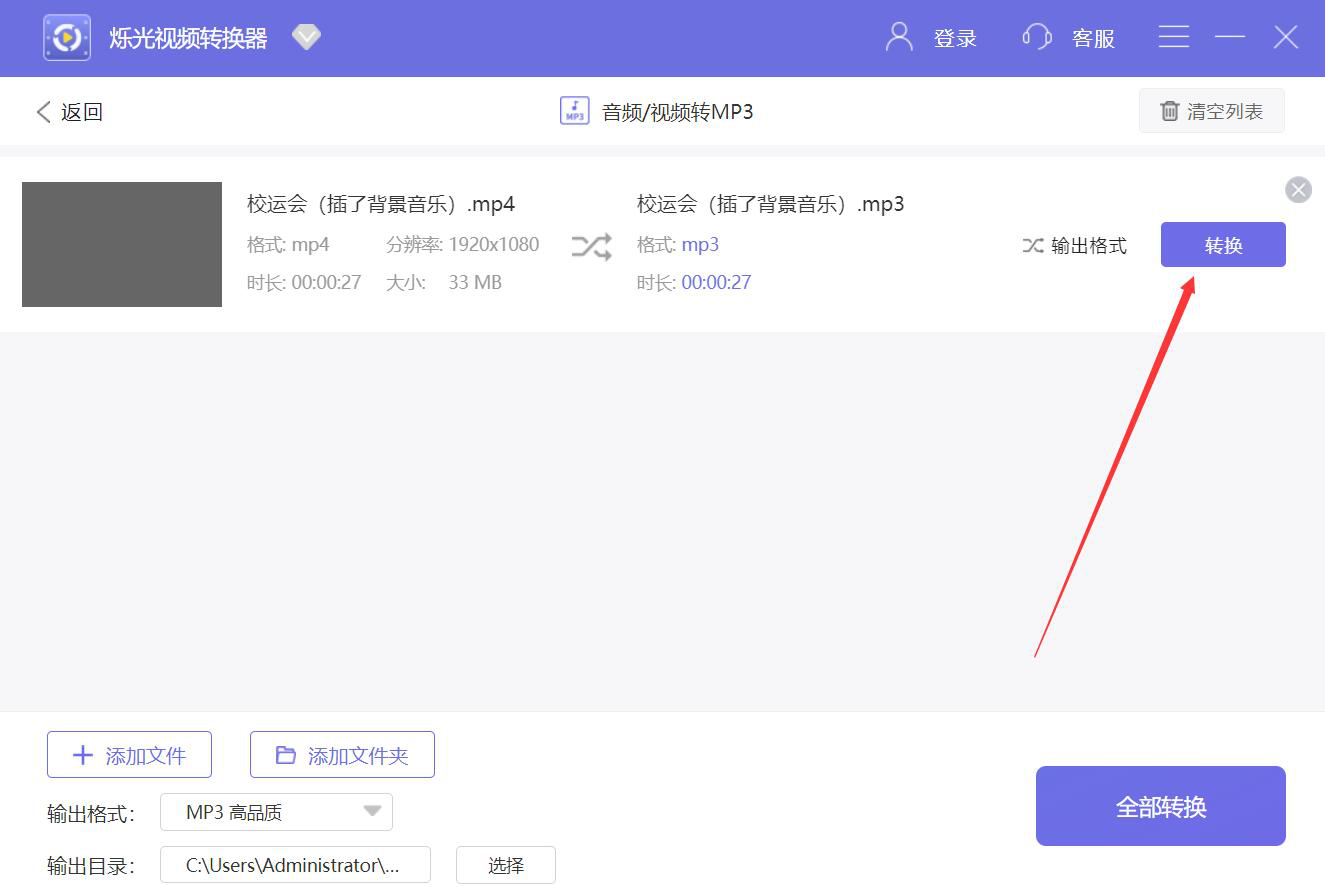
Task: Open 客服 customer service
Action: 1093,39
